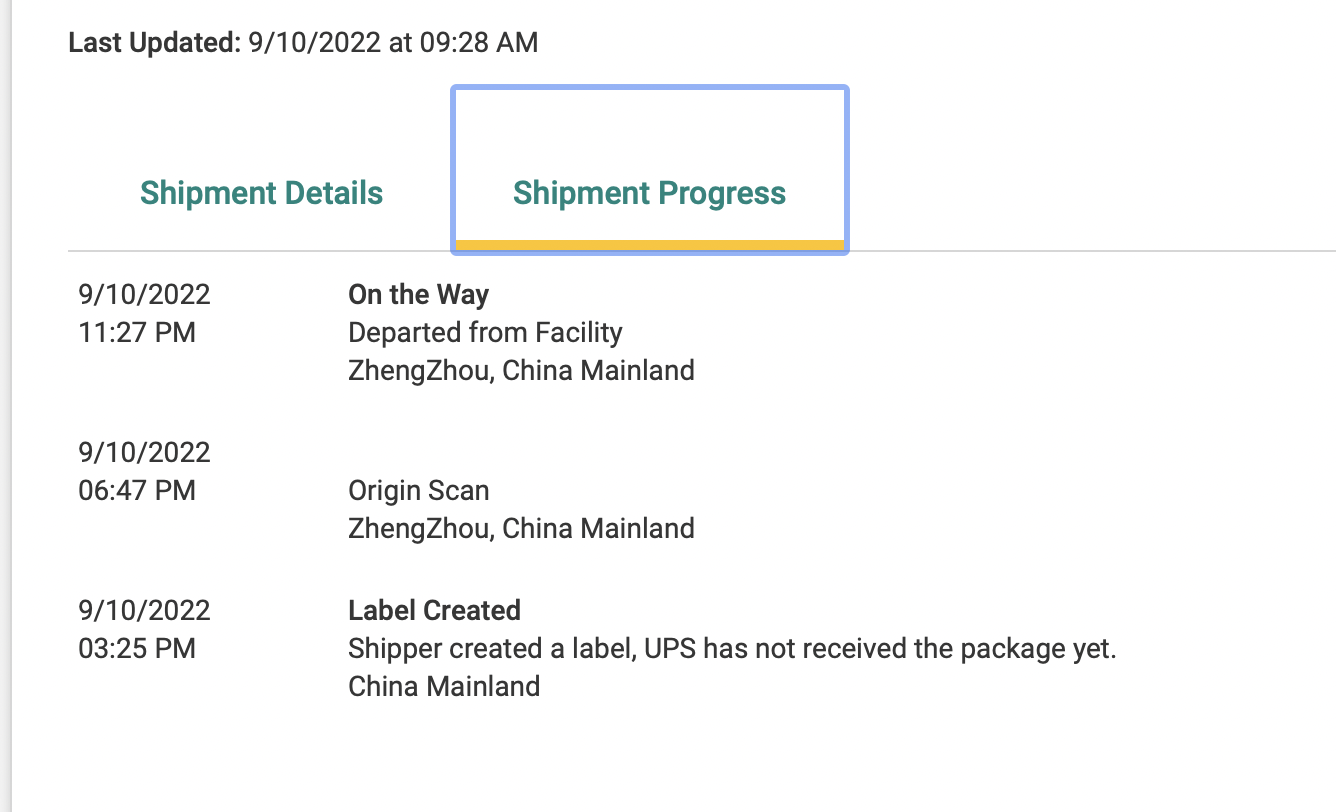This screenshot has width=1336, height=812.
Task: Click the date above 06:47 PM
Action: point(144,453)
